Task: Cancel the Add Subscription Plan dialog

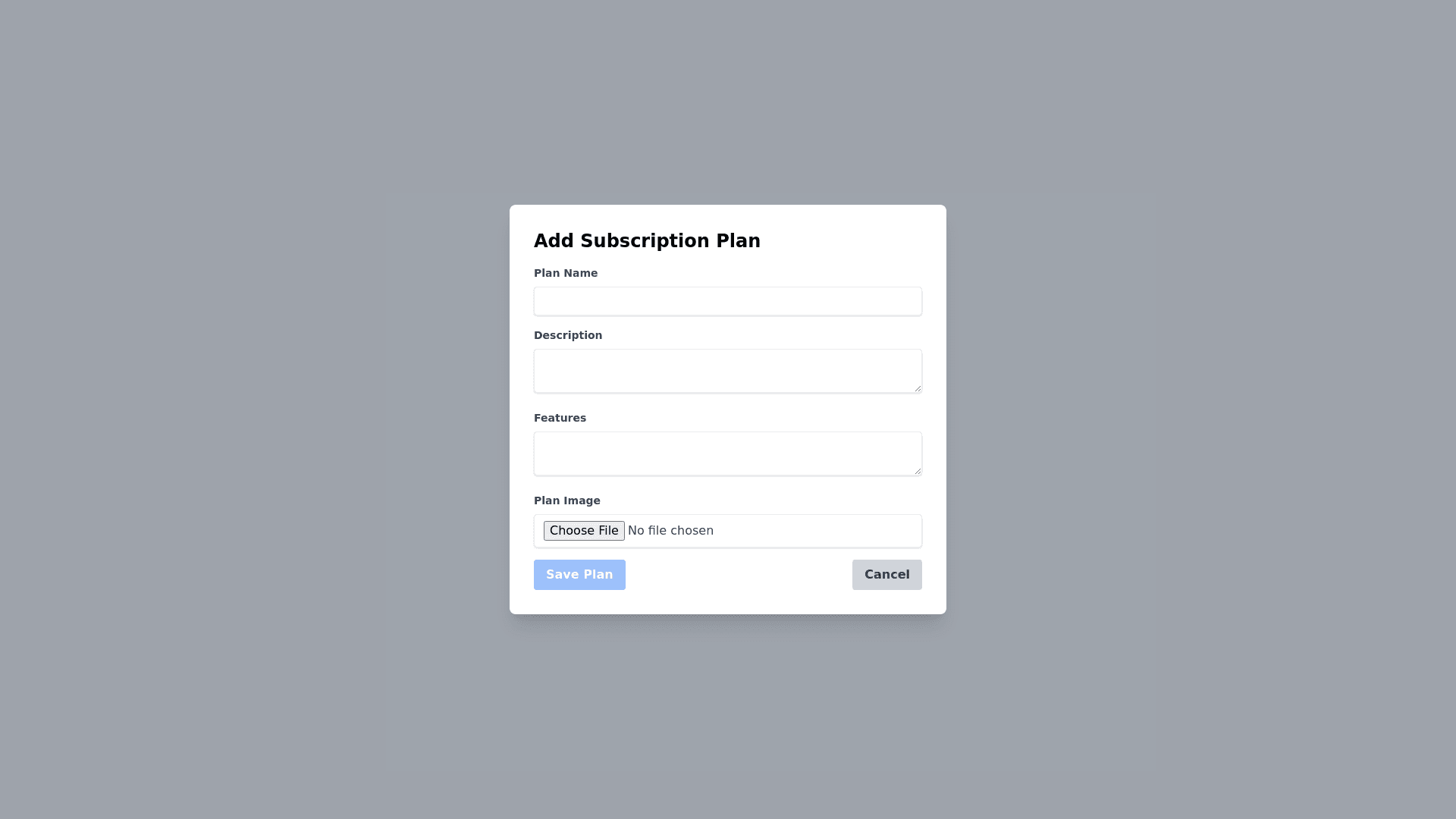Action: (886, 575)
